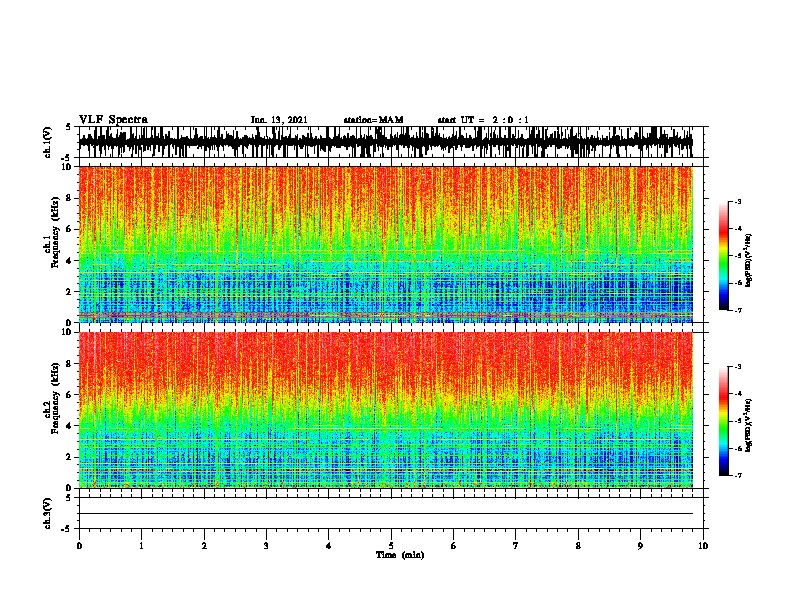Click the time-axis tick label "10"
This screenshot has width=792, height=612.
pyautogui.click(x=703, y=546)
